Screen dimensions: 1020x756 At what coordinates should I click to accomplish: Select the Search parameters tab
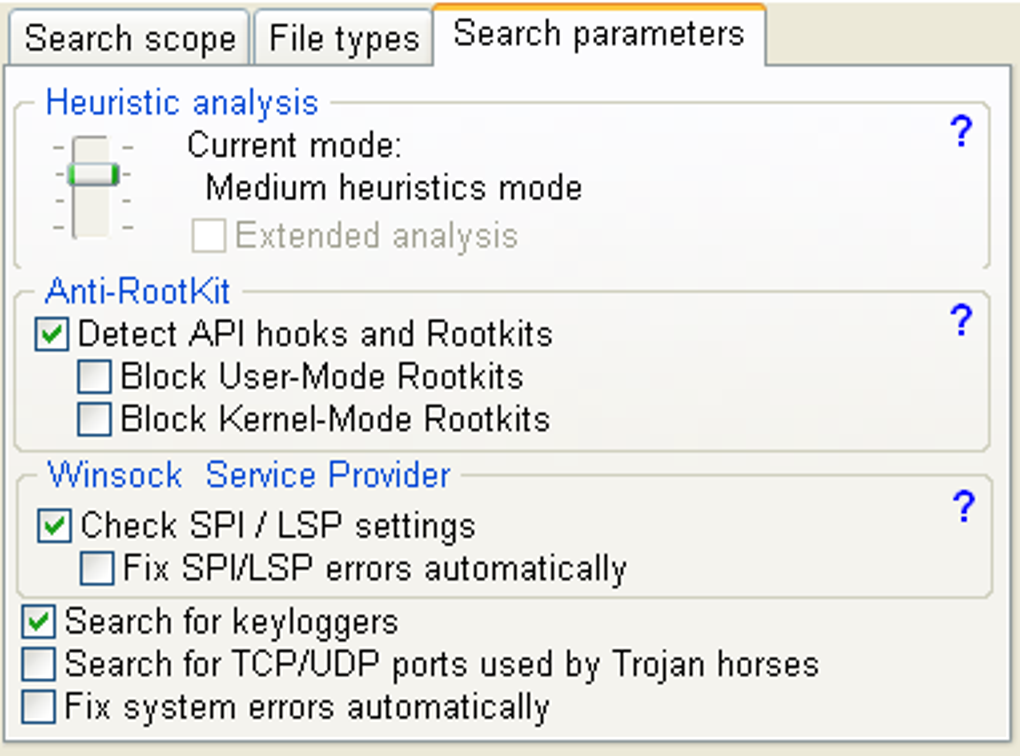click(598, 34)
